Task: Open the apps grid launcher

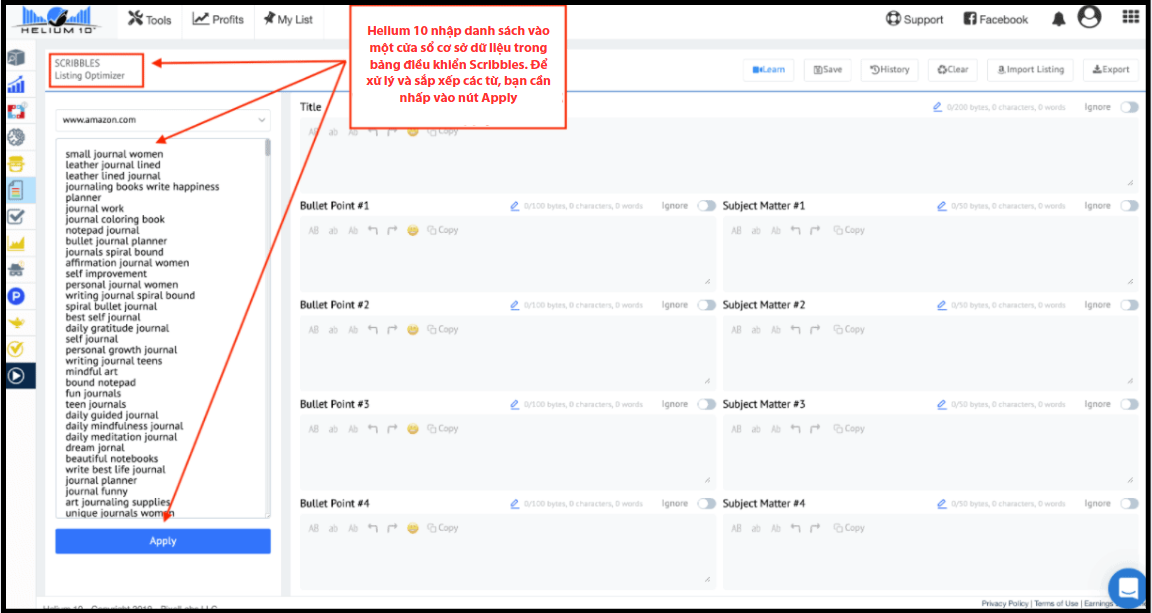Action: click(1130, 18)
